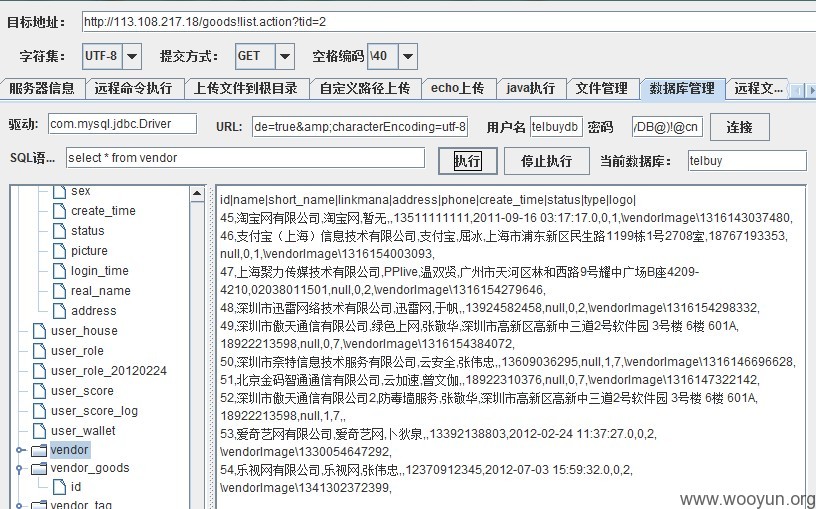
Task: Click the file icon beside create_time
Action: [60, 211]
